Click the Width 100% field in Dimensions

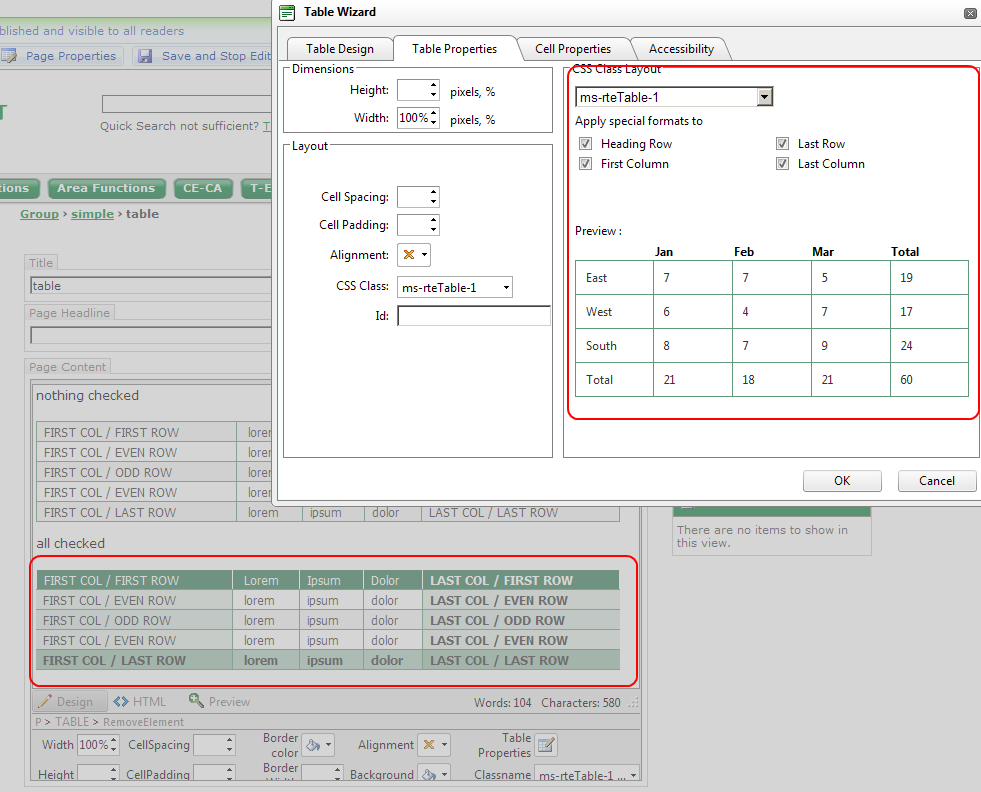pyautogui.click(x=413, y=118)
